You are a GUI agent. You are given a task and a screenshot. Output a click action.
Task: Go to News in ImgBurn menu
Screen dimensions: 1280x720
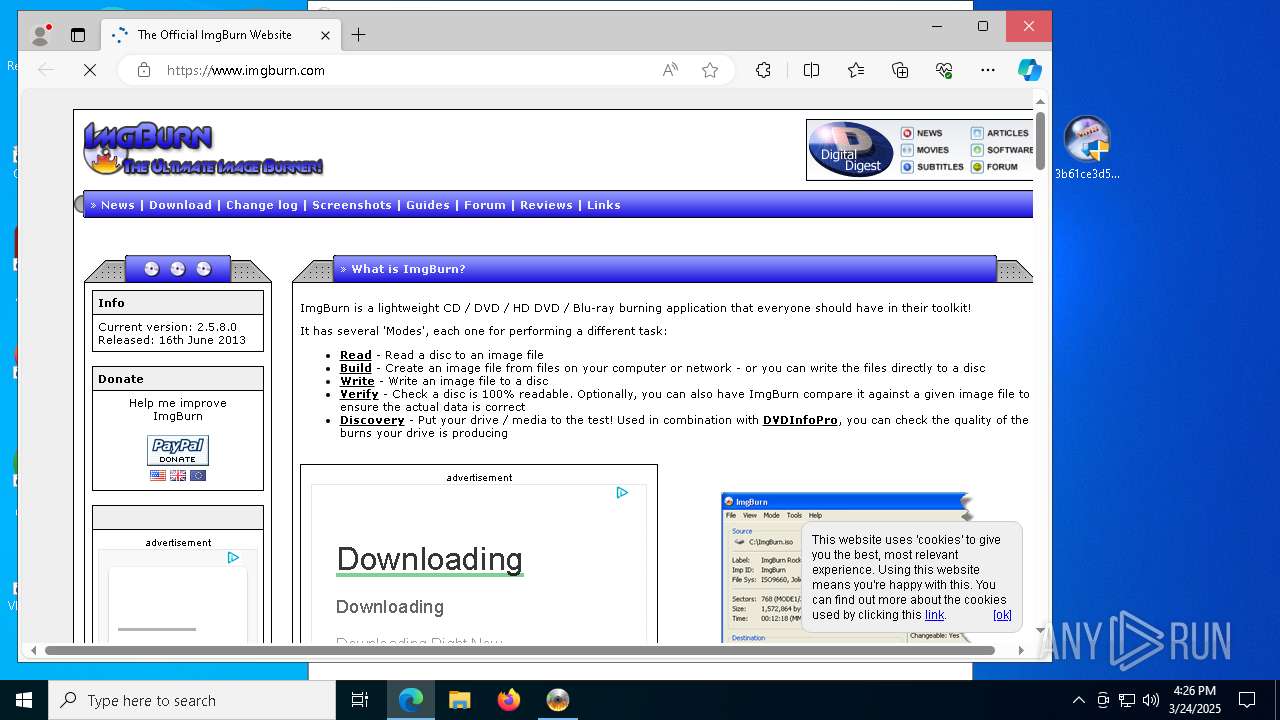click(117, 205)
